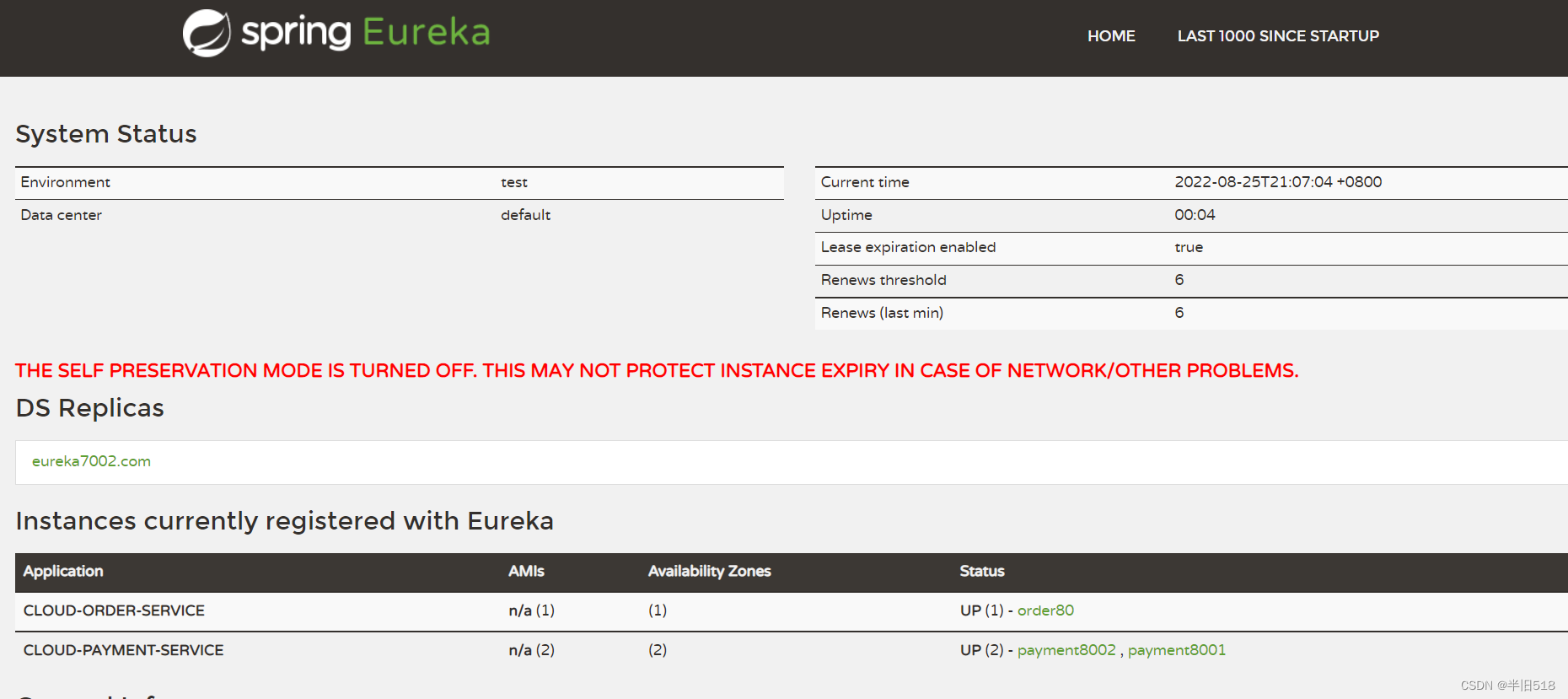Select the UP (1) status text
This screenshot has height=699, width=1568.
coord(981,610)
